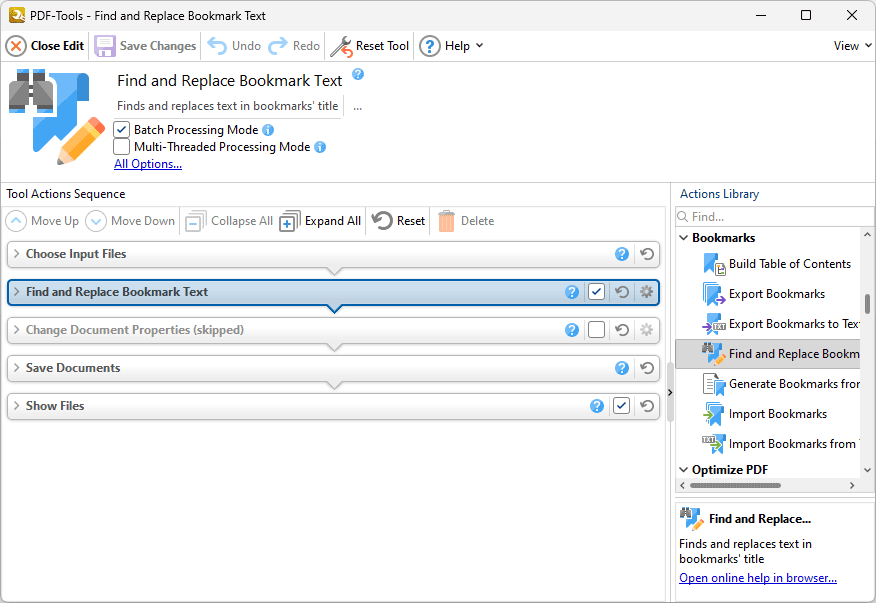Click the Close Edit button label
Image resolution: width=876 pixels, height=603 pixels.
point(58,46)
